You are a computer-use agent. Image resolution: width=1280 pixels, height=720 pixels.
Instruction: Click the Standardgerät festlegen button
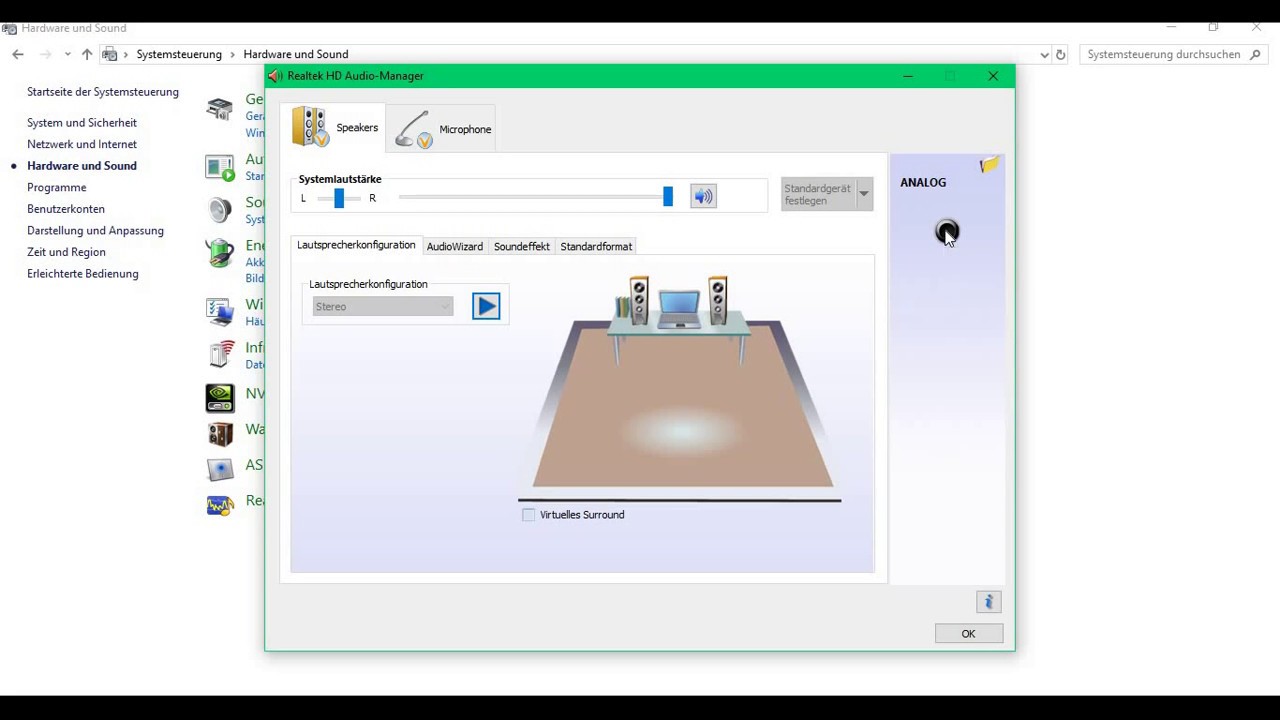coord(818,194)
